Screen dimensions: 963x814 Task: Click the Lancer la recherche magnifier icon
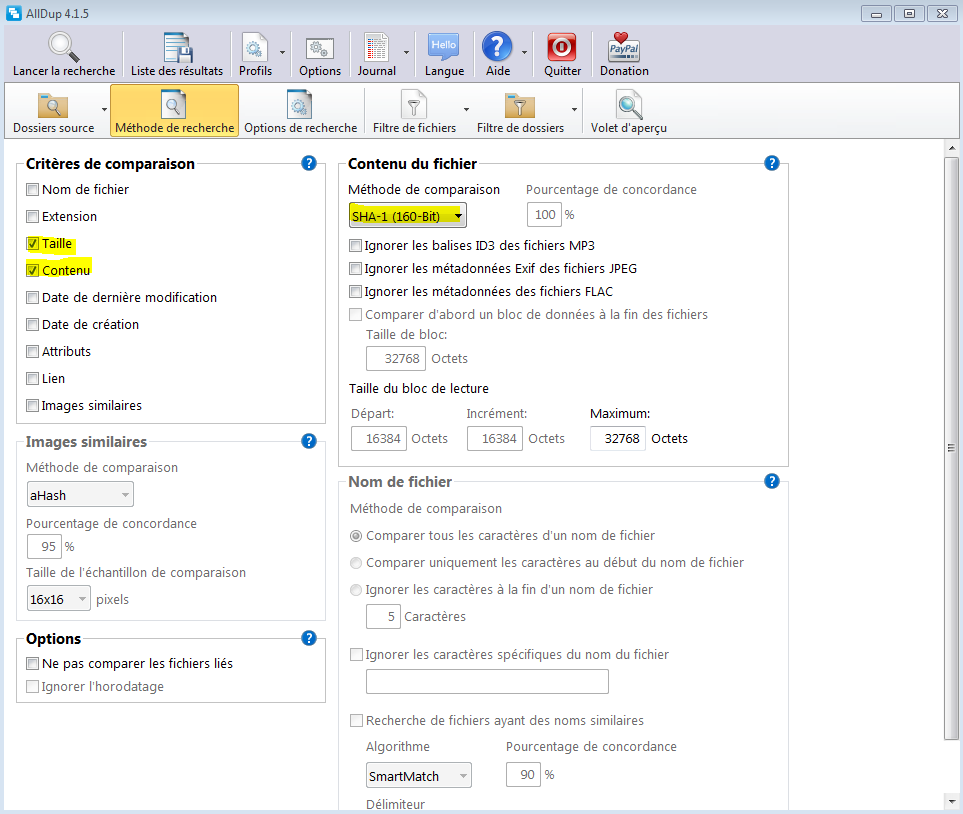(x=64, y=48)
